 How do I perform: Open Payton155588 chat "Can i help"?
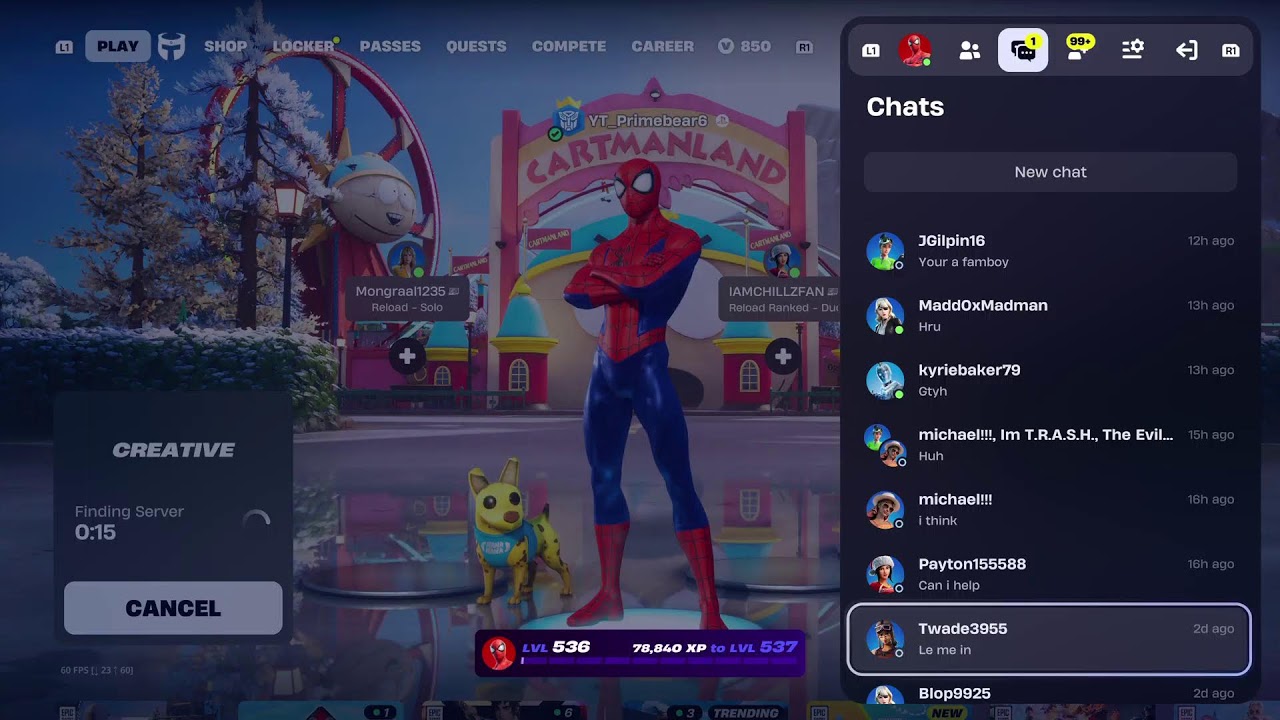tap(1049, 574)
